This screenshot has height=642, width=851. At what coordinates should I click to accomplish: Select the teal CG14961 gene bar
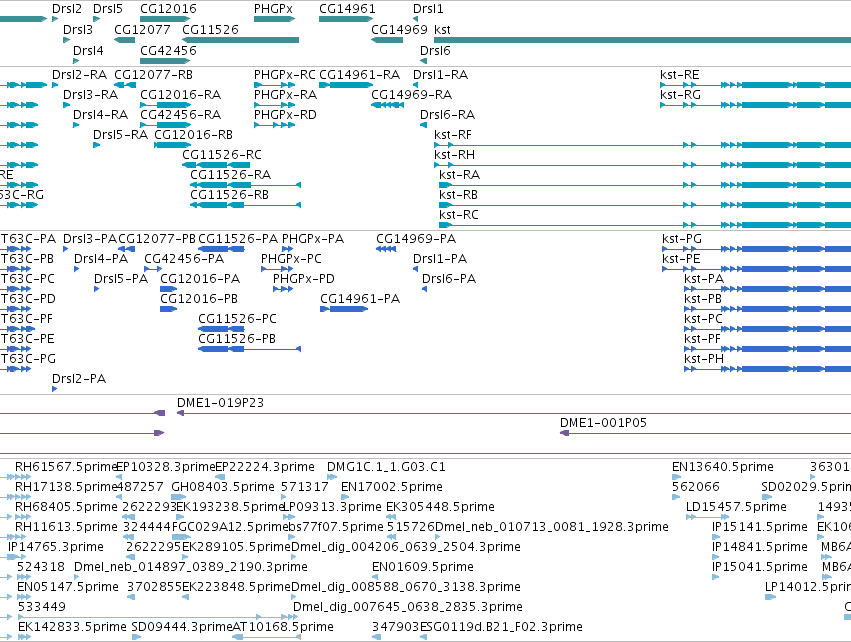tap(346, 19)
